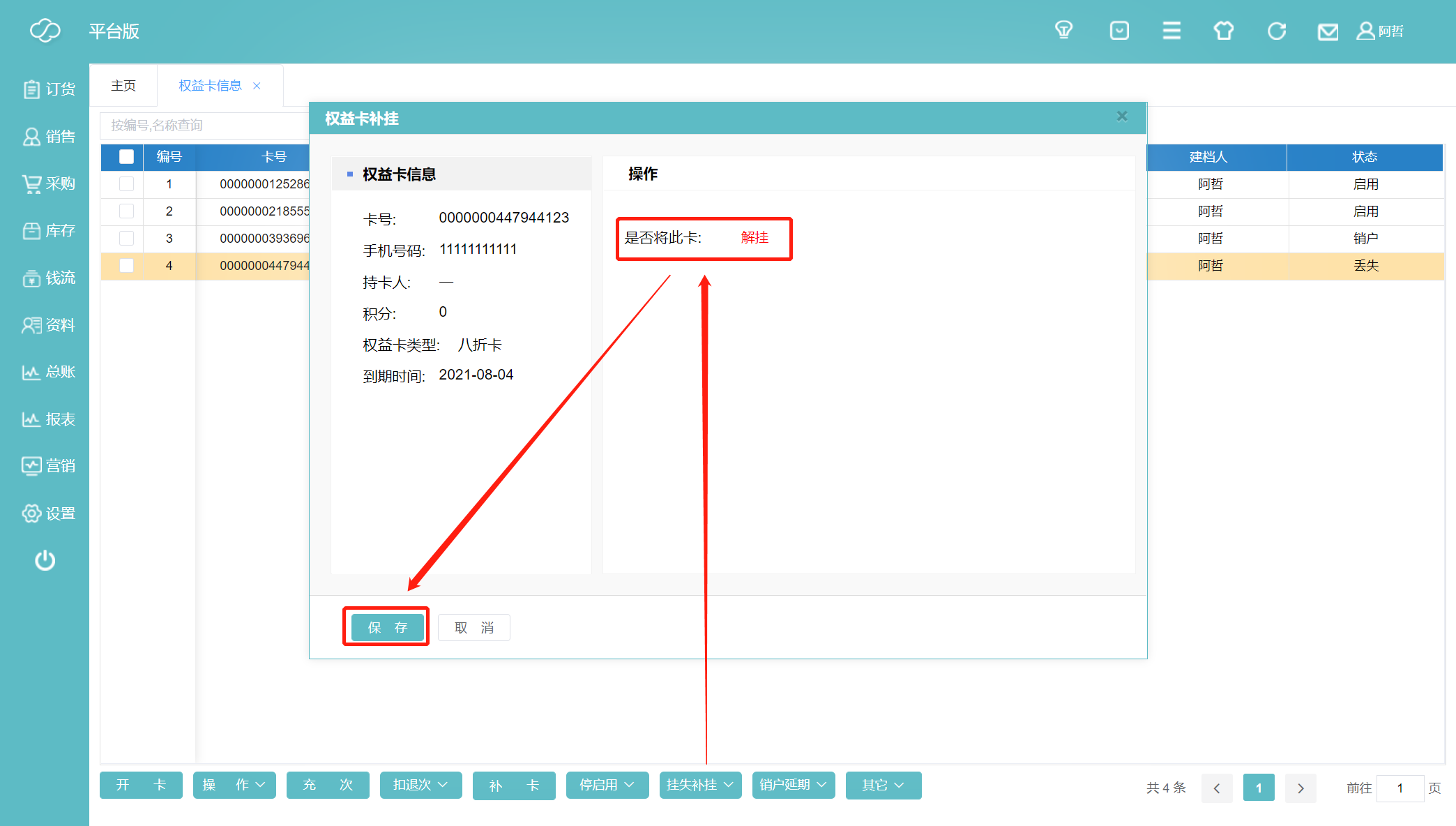
Task: Open the 营销 sidebar module
Action: (48, 466)
